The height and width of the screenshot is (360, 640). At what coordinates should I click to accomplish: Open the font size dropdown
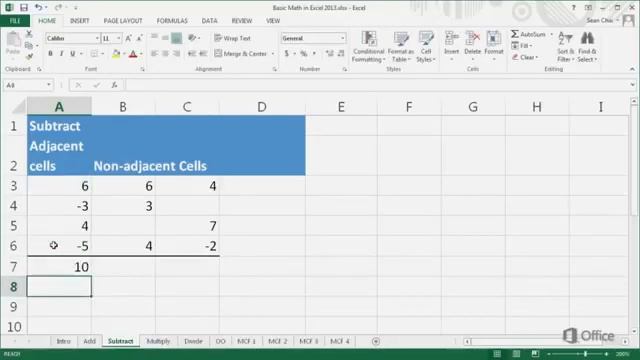click(119, 38)
